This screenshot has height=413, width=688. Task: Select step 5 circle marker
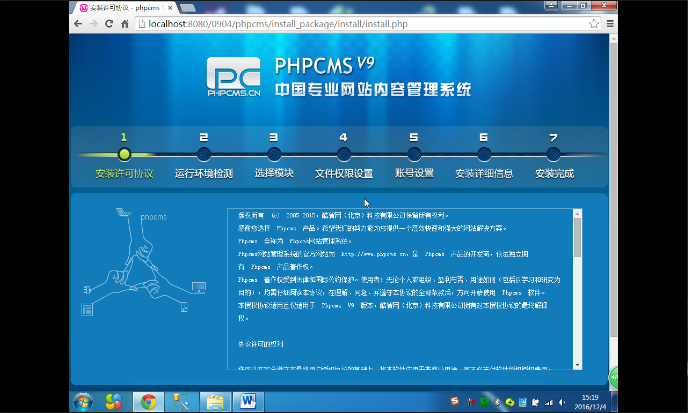point(414,154)
